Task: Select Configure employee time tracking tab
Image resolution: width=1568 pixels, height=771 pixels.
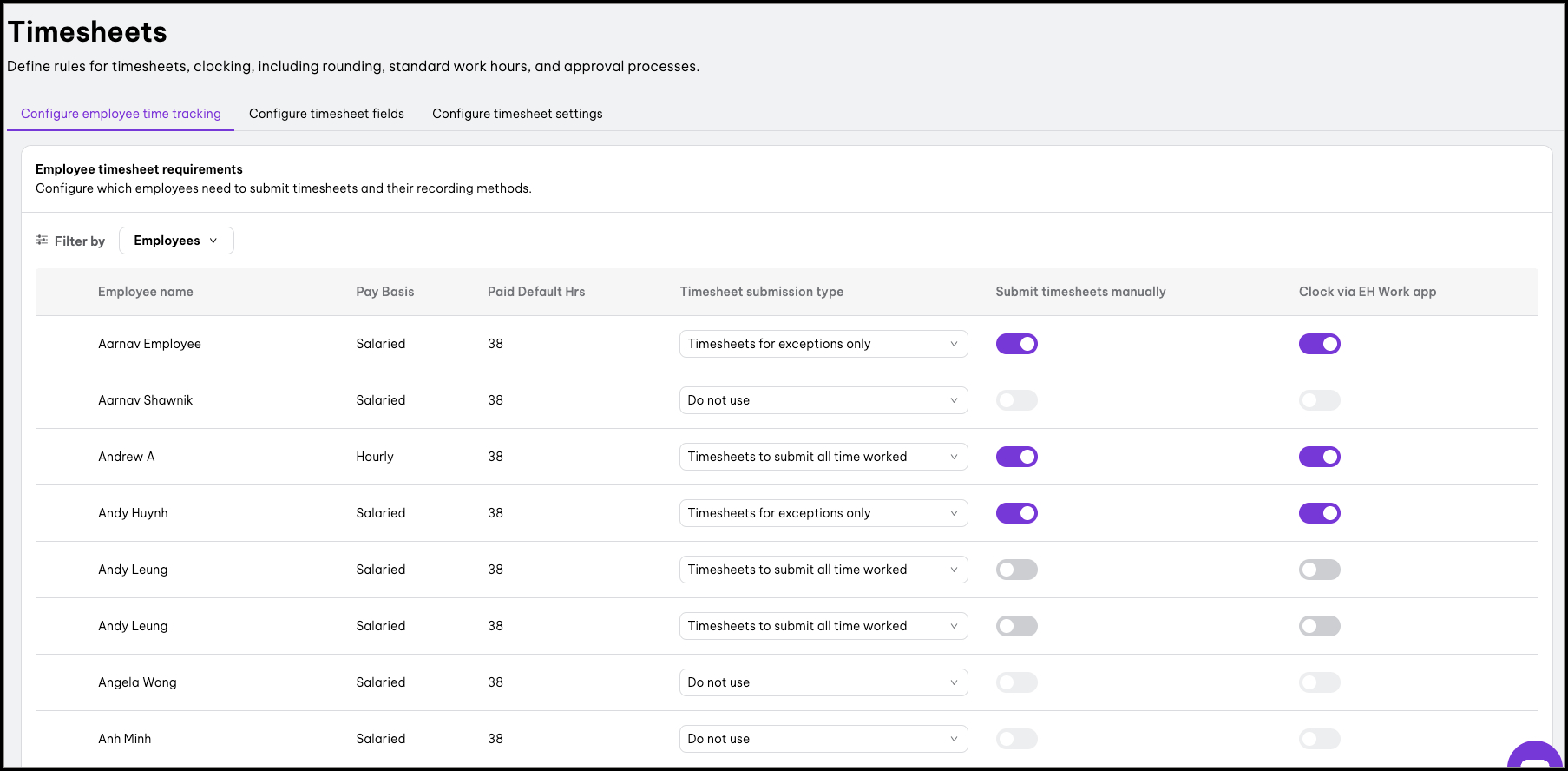Action: pos(121,114)
